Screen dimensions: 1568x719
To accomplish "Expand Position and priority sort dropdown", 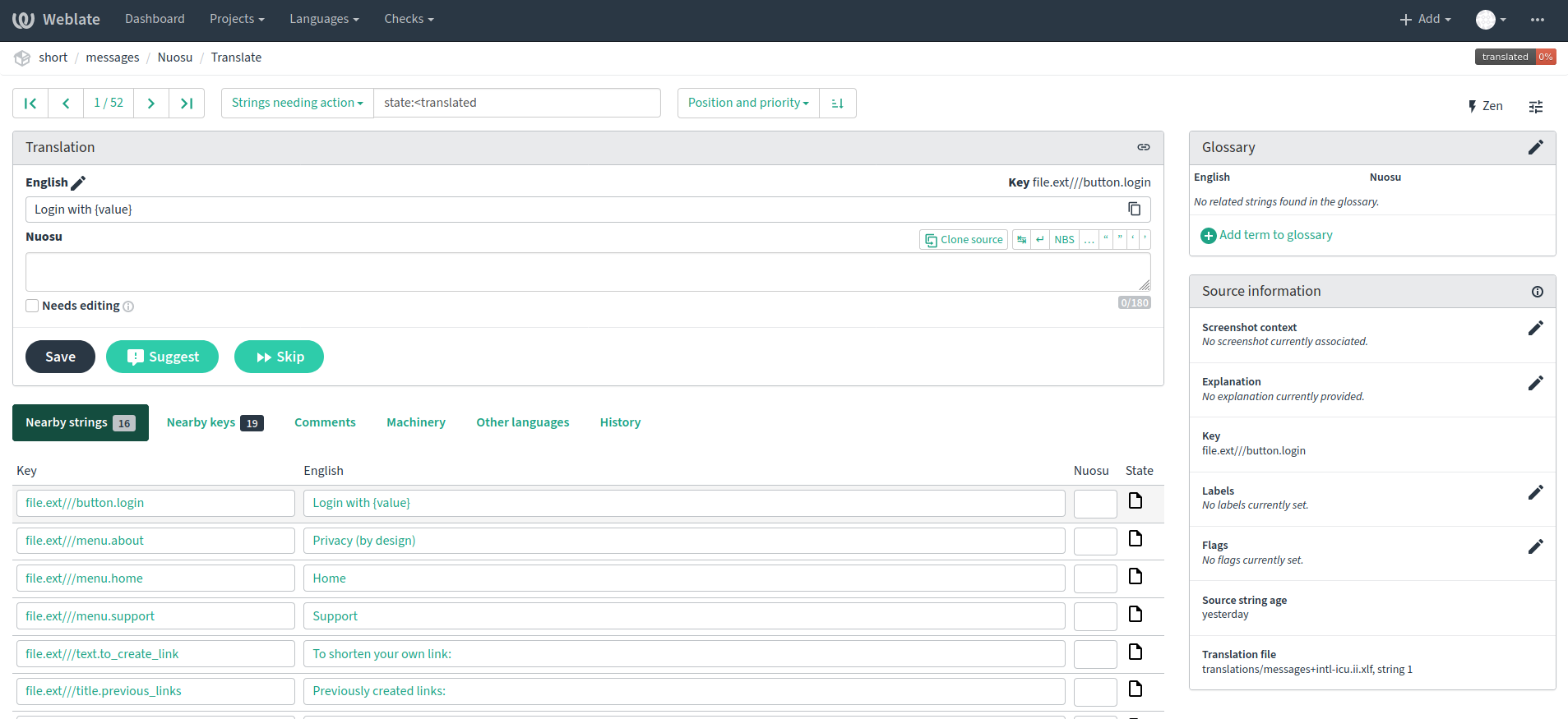I will [748, 103].
